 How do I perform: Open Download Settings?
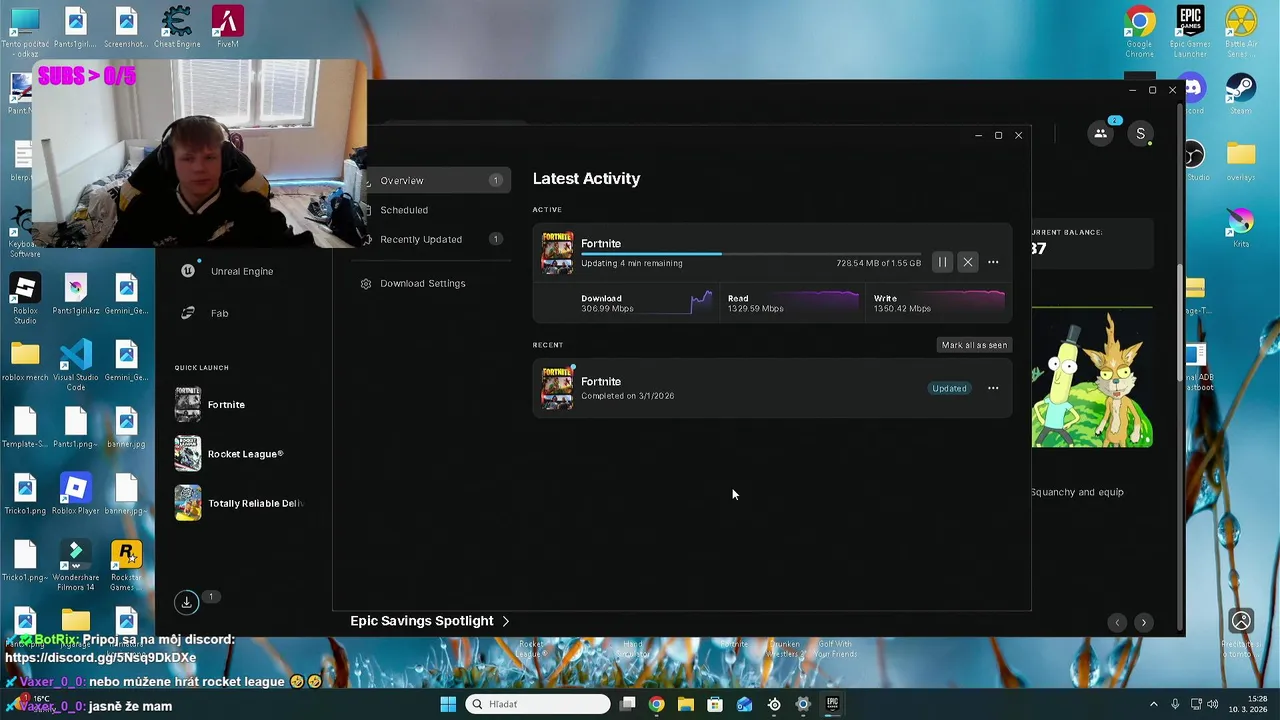click(x=422, y=283)
